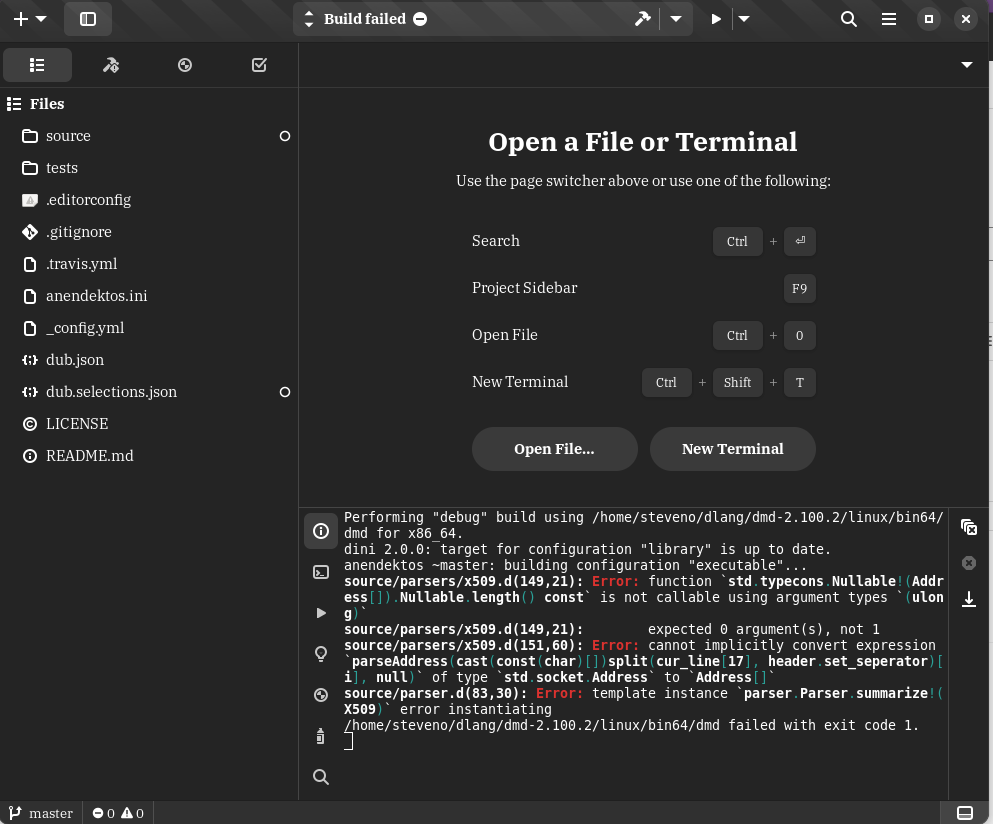The width and height of the screenshot is (993, 824).
Task: Expand the source folder in Files
Action: point(68,136)
